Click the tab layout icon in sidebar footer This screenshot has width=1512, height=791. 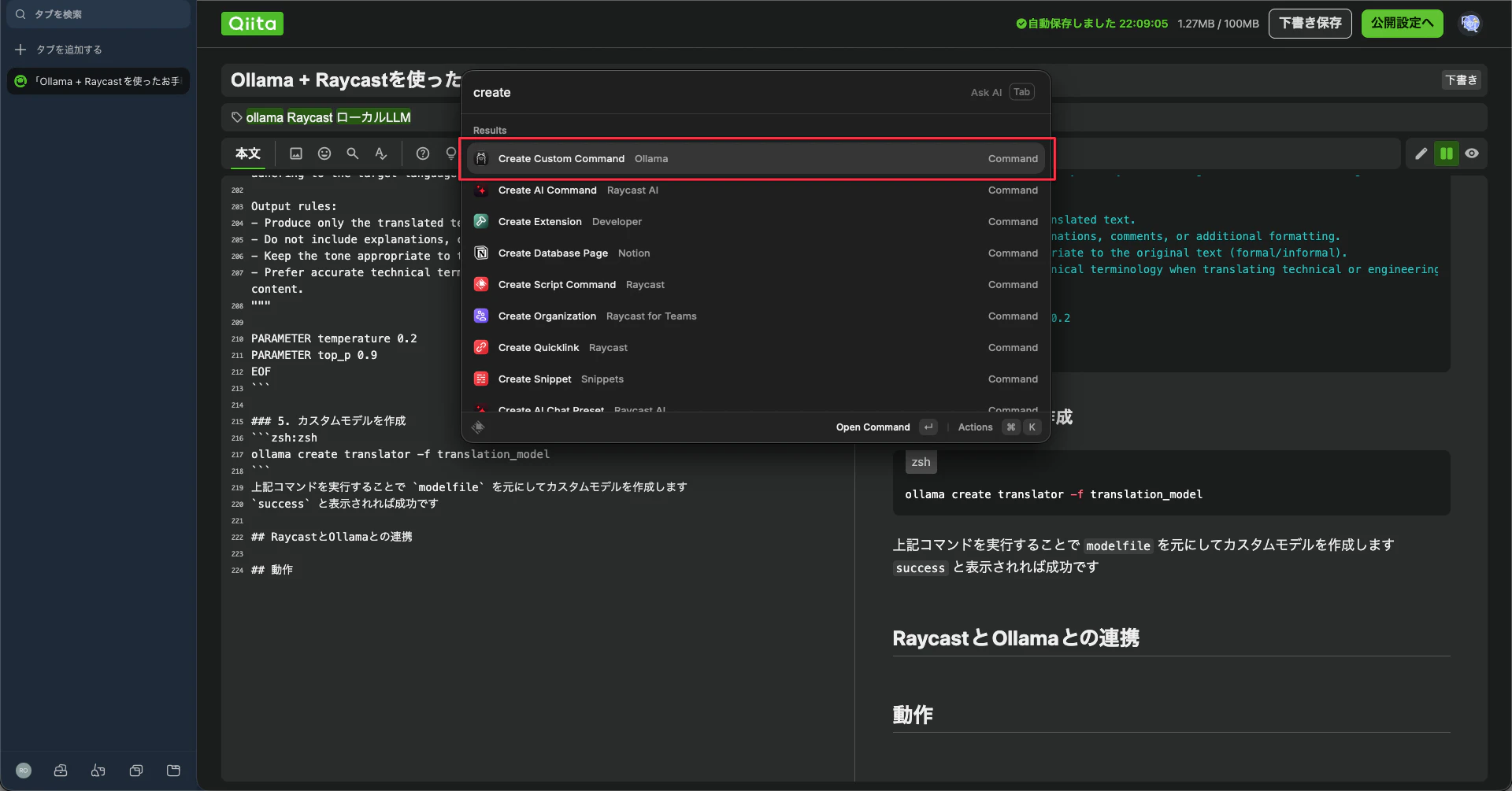174,771
